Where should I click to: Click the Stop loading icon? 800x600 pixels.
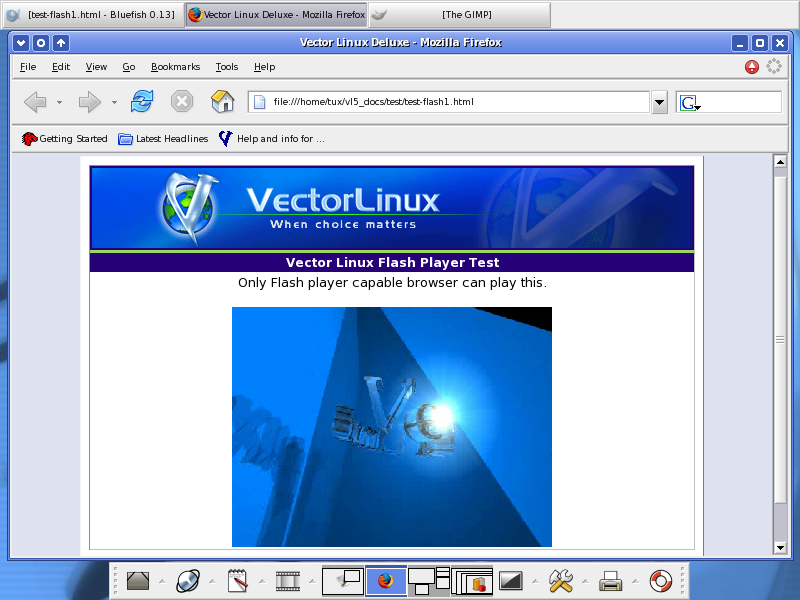click(x=182, y=101)
